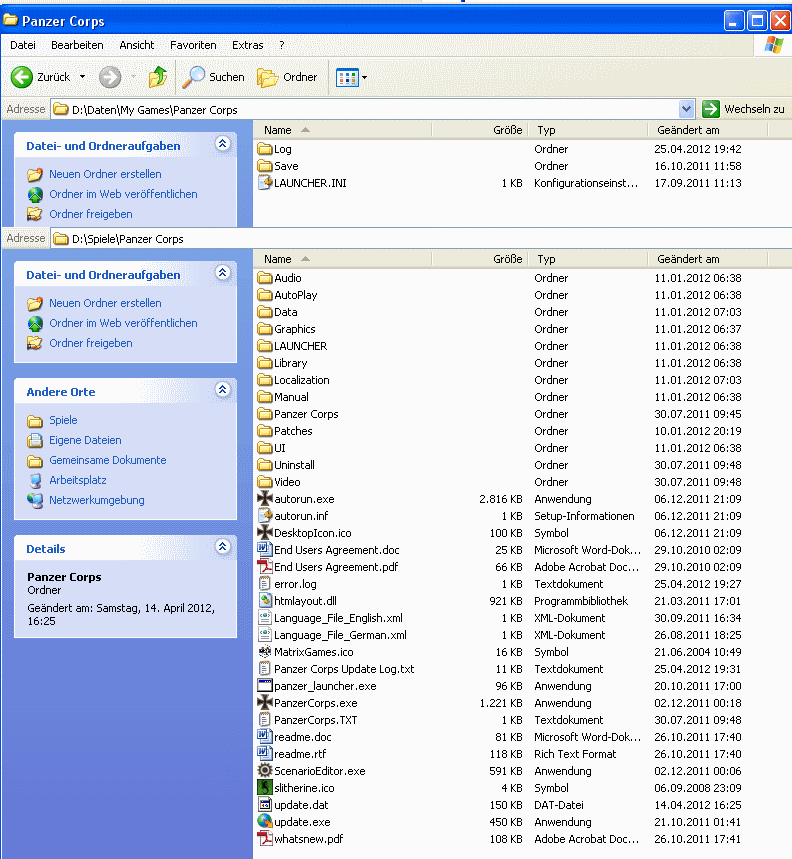Click upper Neuen Ordner erstellen link
This screenshot has height=859, width=792.
(105, 174)
